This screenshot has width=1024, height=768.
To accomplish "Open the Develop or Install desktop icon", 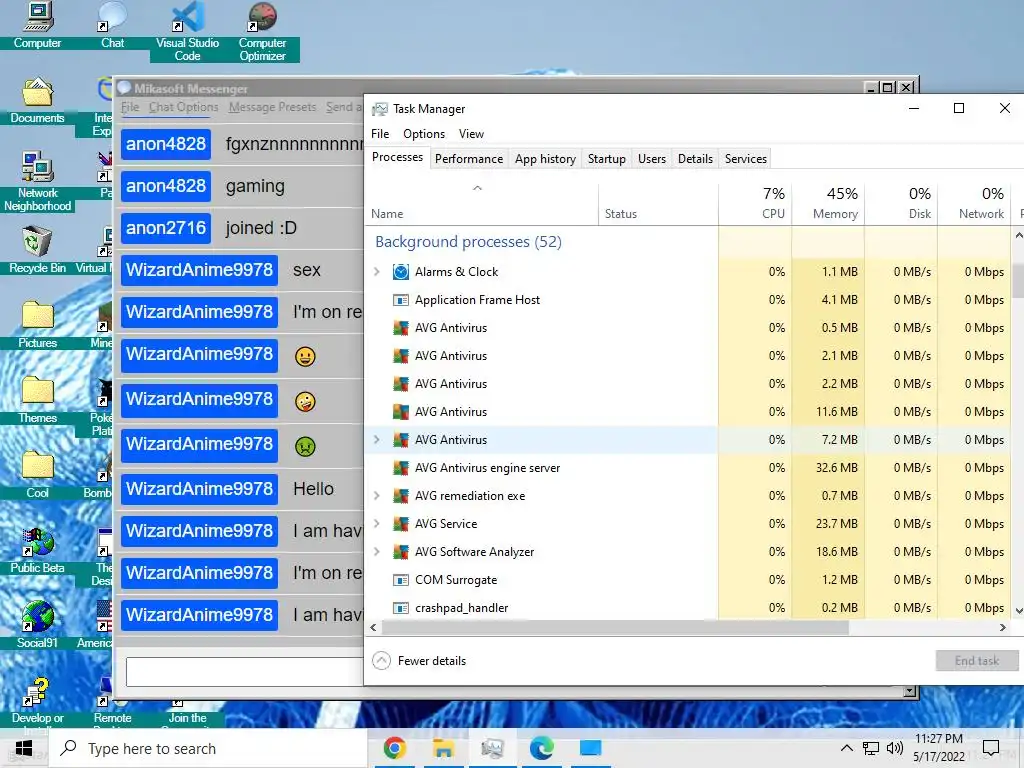I will click(x=37, y=702).
